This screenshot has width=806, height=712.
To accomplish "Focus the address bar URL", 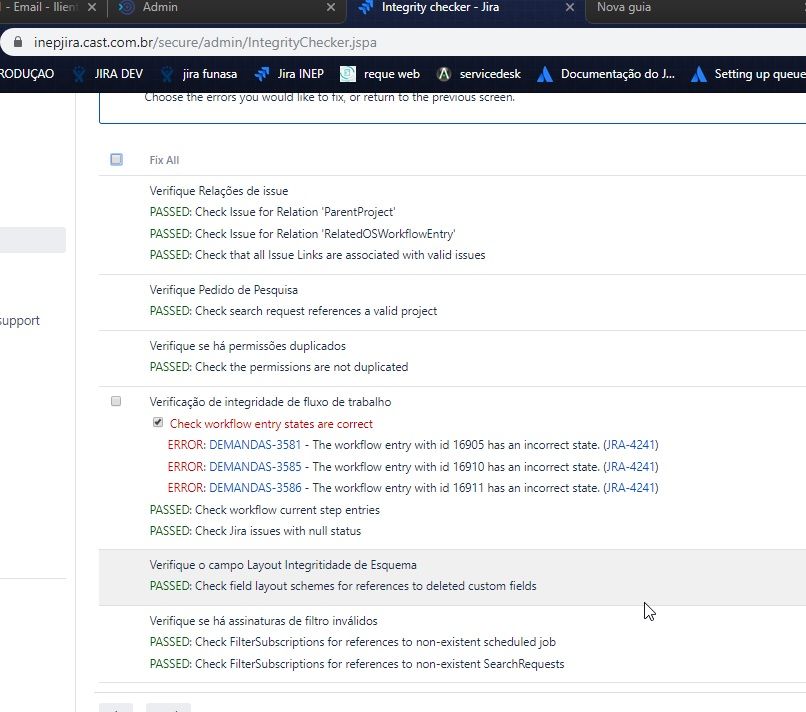I will [x=205, y=42].
